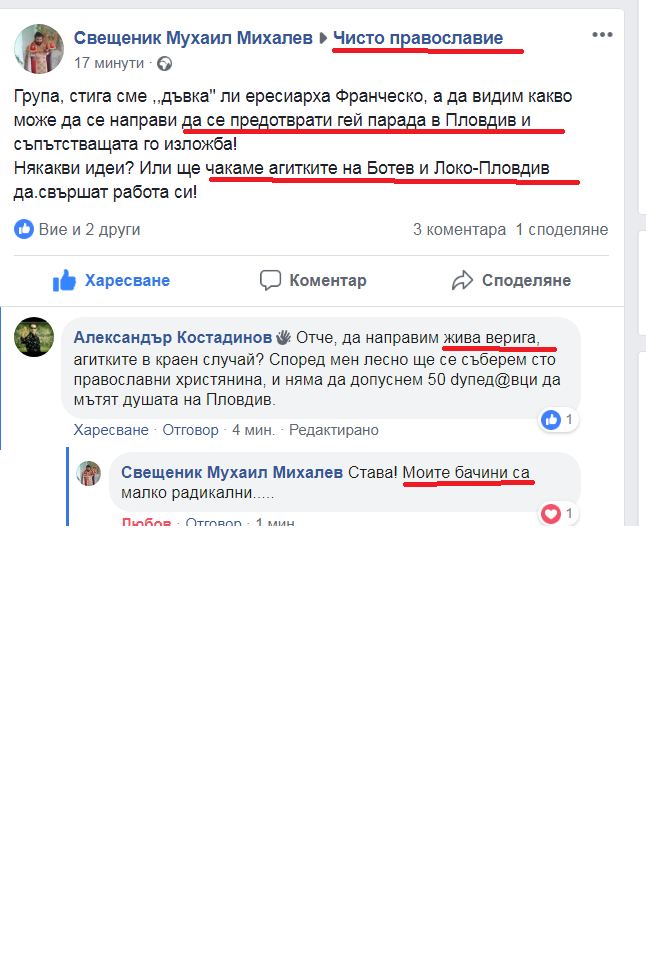Click the blue like reaction icon under post

(24, 230)
